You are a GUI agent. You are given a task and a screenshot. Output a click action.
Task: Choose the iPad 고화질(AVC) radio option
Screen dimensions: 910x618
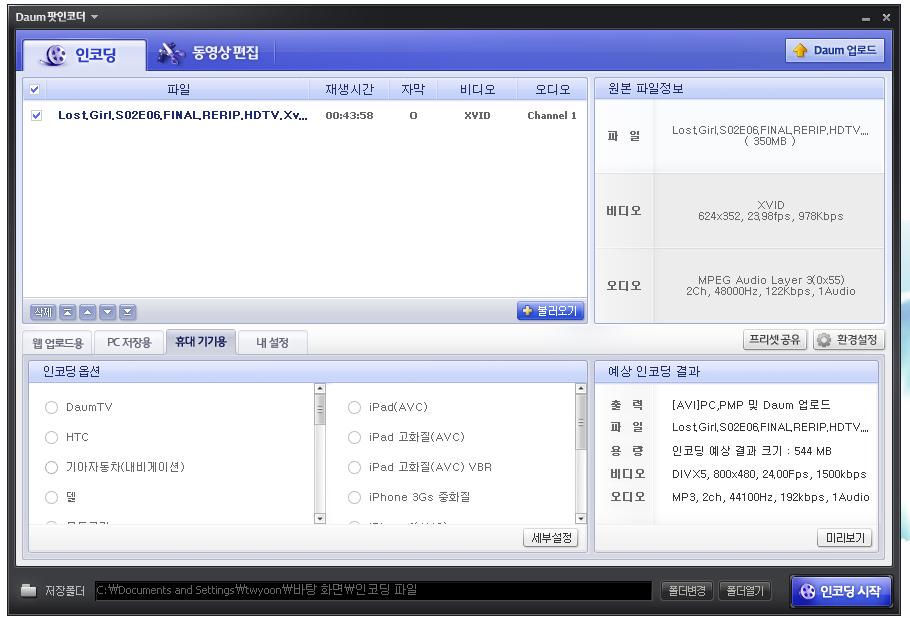coord(354,437)
